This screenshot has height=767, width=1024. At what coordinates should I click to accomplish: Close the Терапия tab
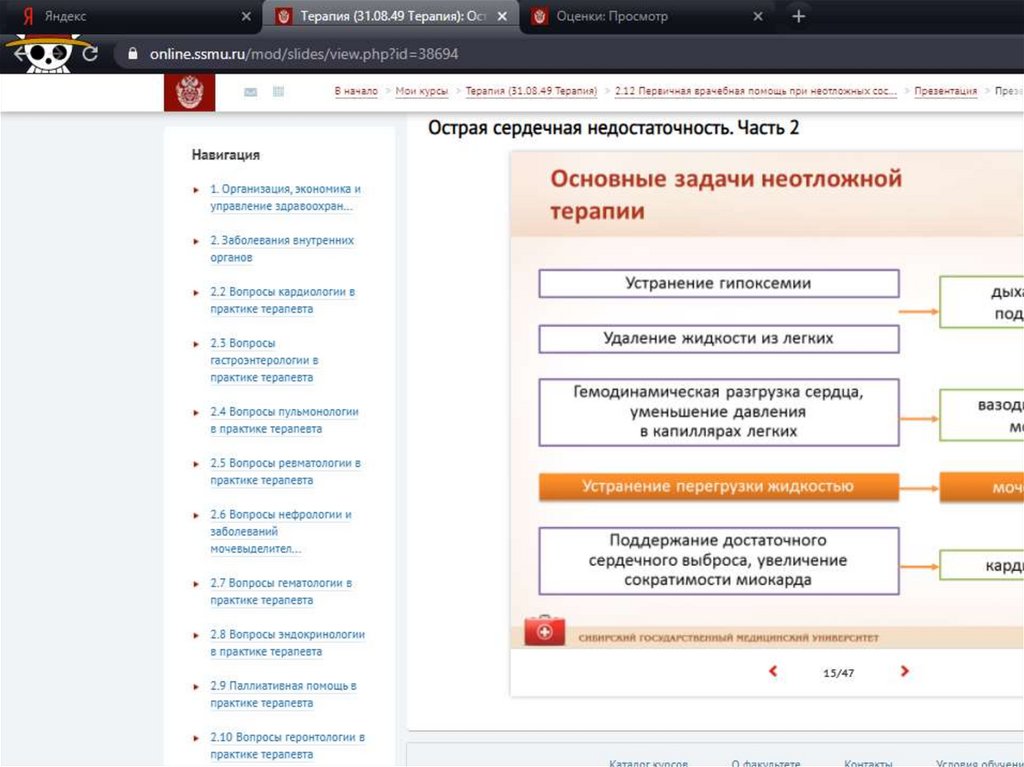coord(502,16)
